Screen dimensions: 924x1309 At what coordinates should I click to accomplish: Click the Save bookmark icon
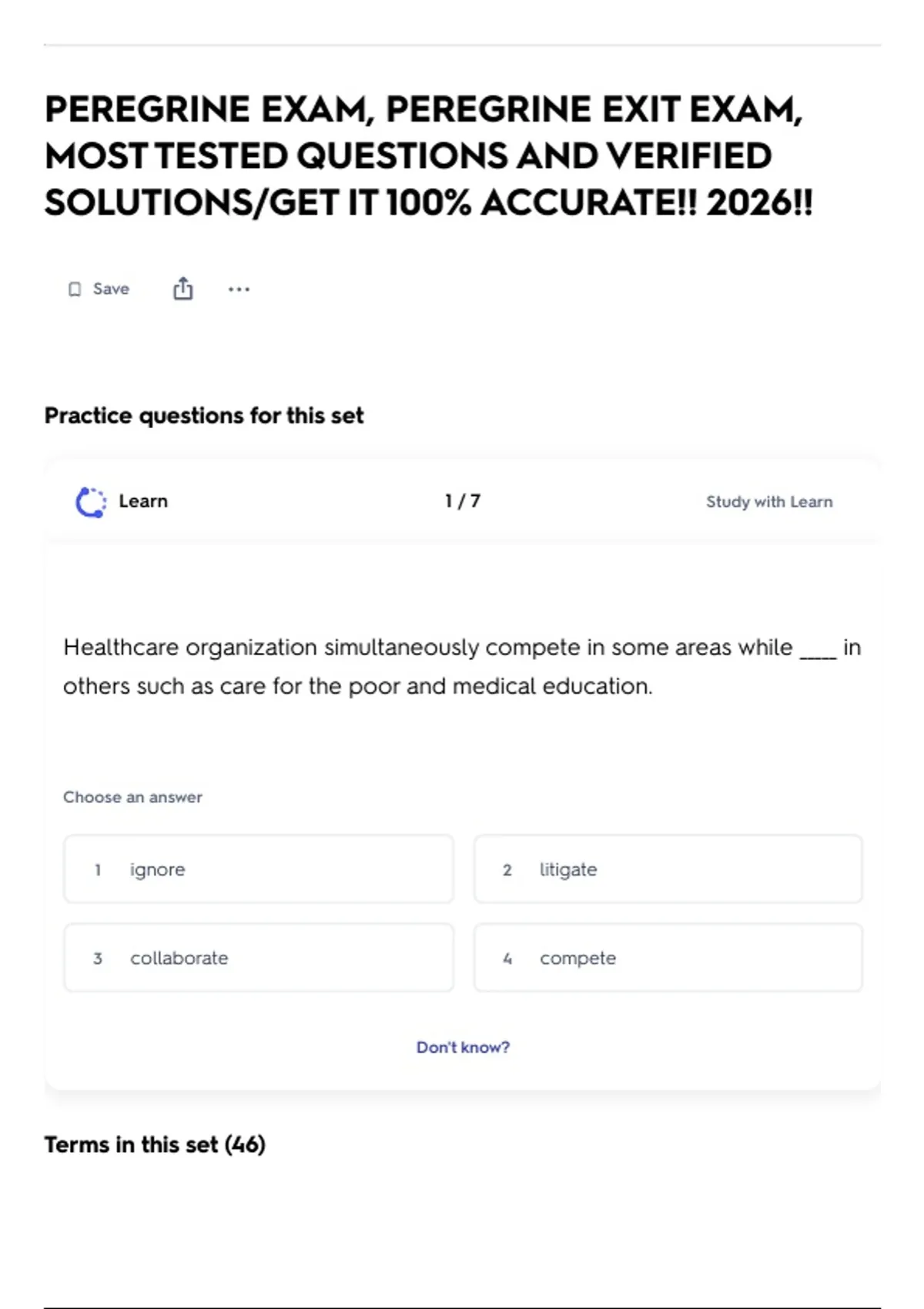(75, 290)
